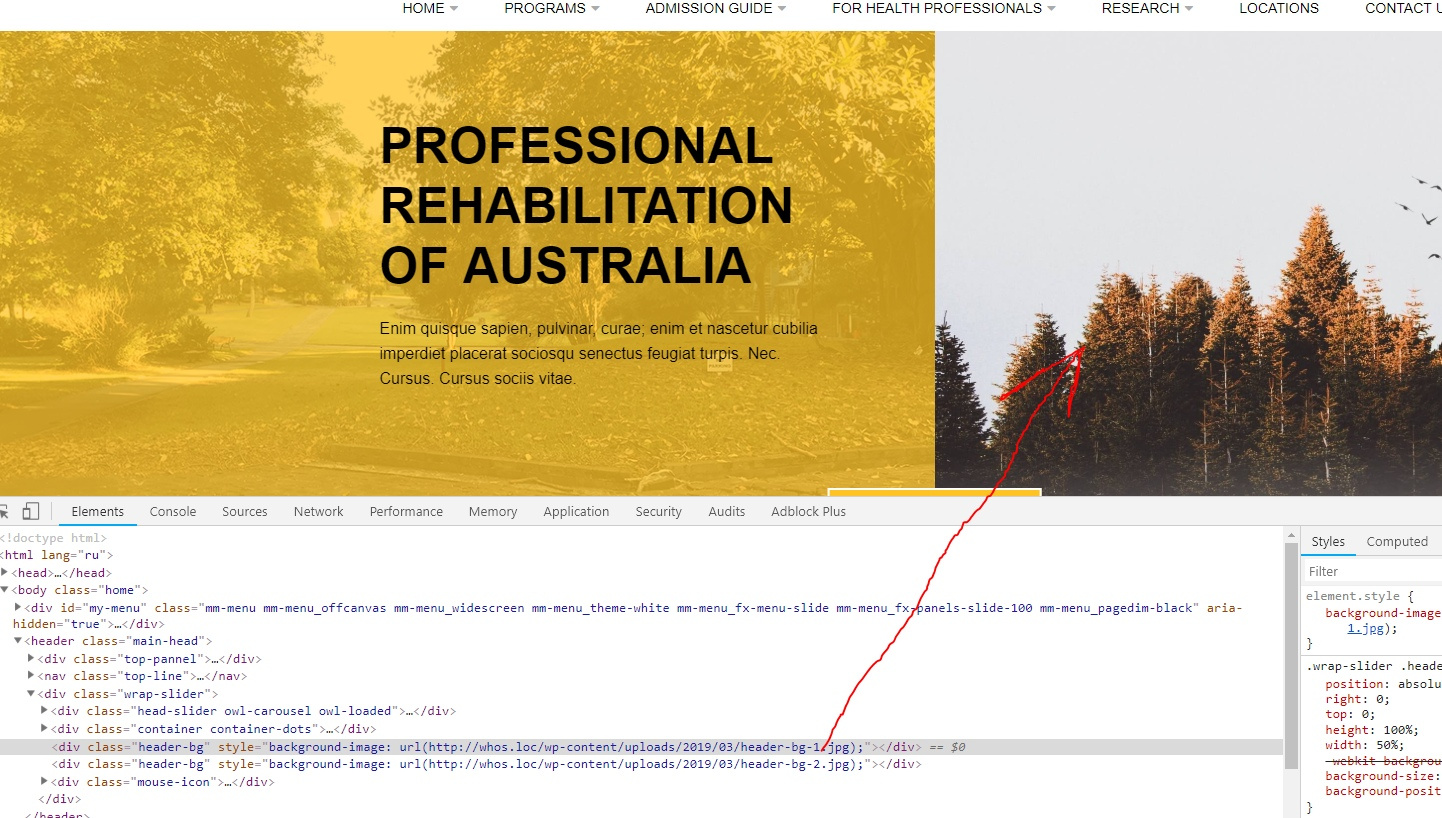The height and width of the screenshot is (818, 1442).
Task: Open FOR HEALTH PROFESSIONALS dropdown menu
Action: tap(944, 8)
